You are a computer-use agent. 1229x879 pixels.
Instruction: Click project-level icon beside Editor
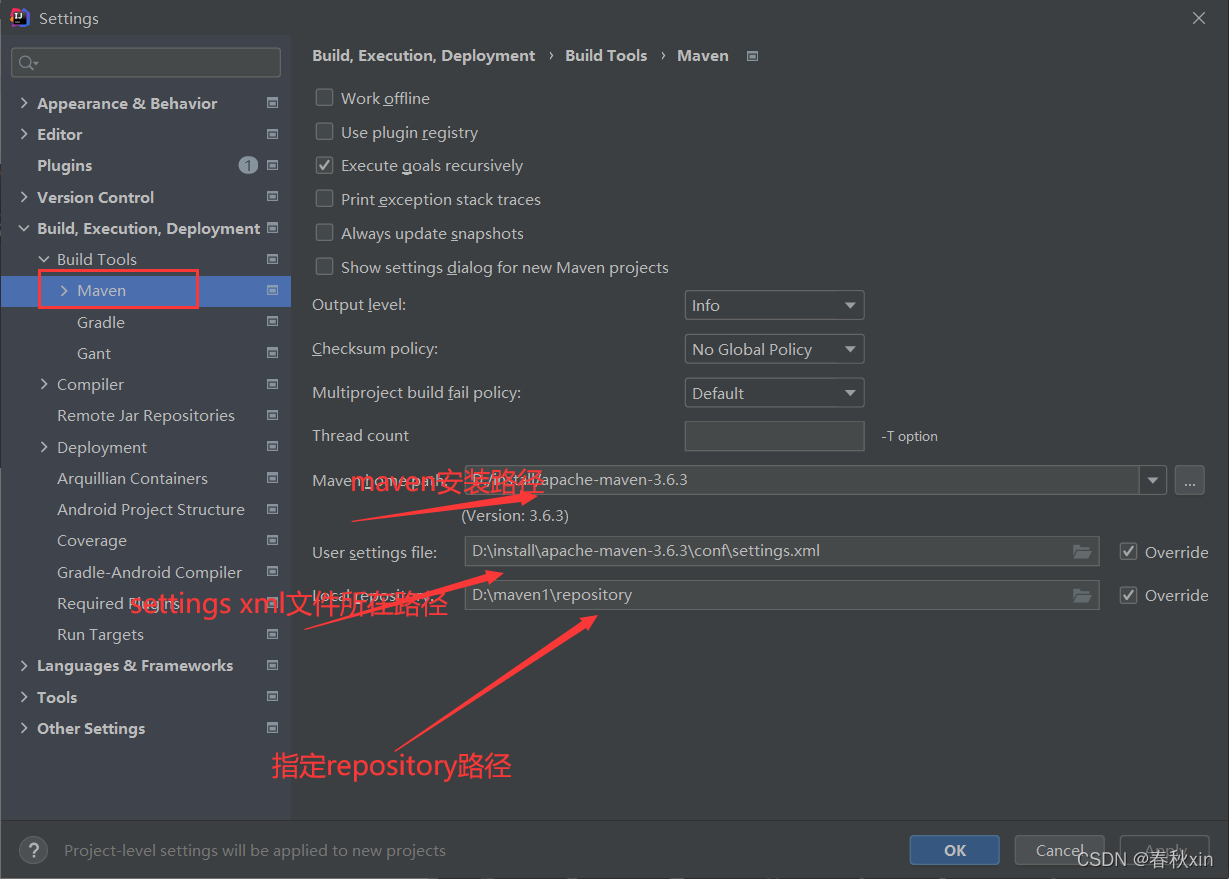(272, 134)
